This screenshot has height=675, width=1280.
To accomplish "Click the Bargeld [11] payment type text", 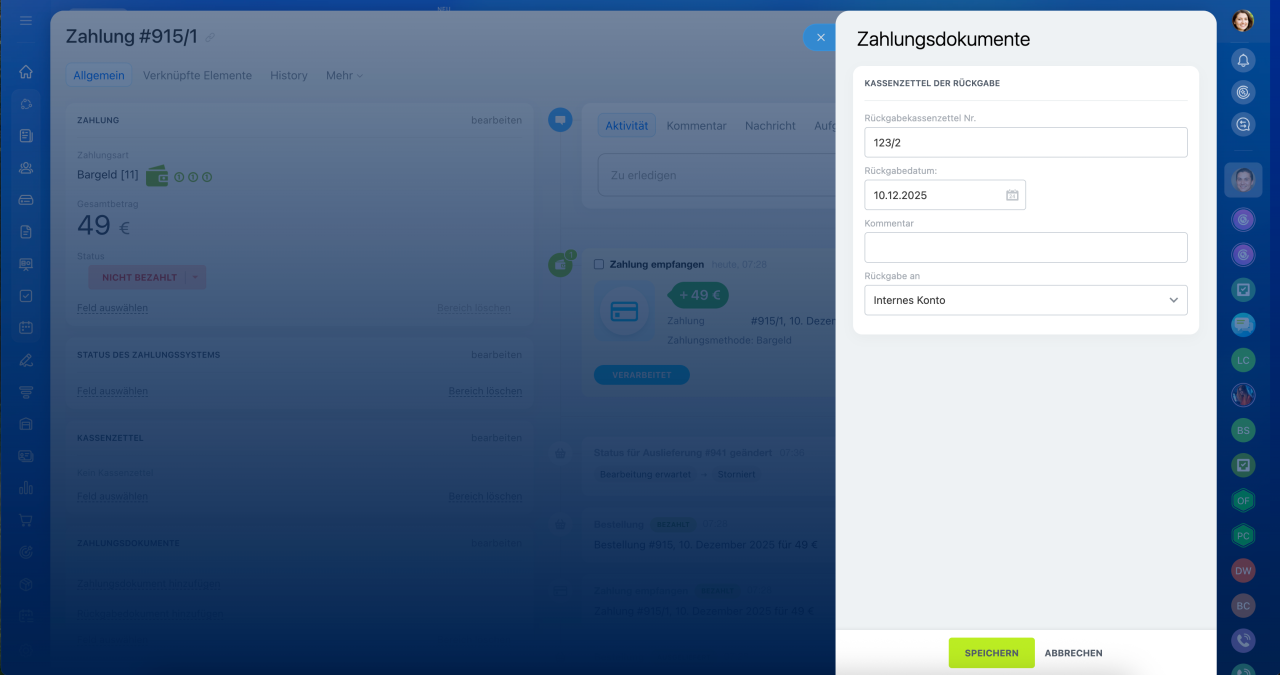I will pyautogui.click(x=108, y=175).
